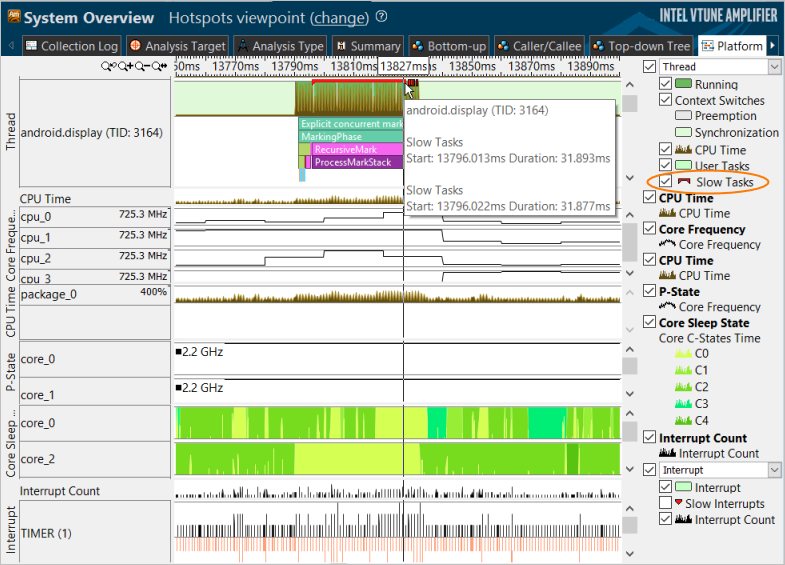The width and height of the screenshot is (785, 565).
Task: Click up arrow of Core Frequency scrollbar
Action: tap(630, 215)
